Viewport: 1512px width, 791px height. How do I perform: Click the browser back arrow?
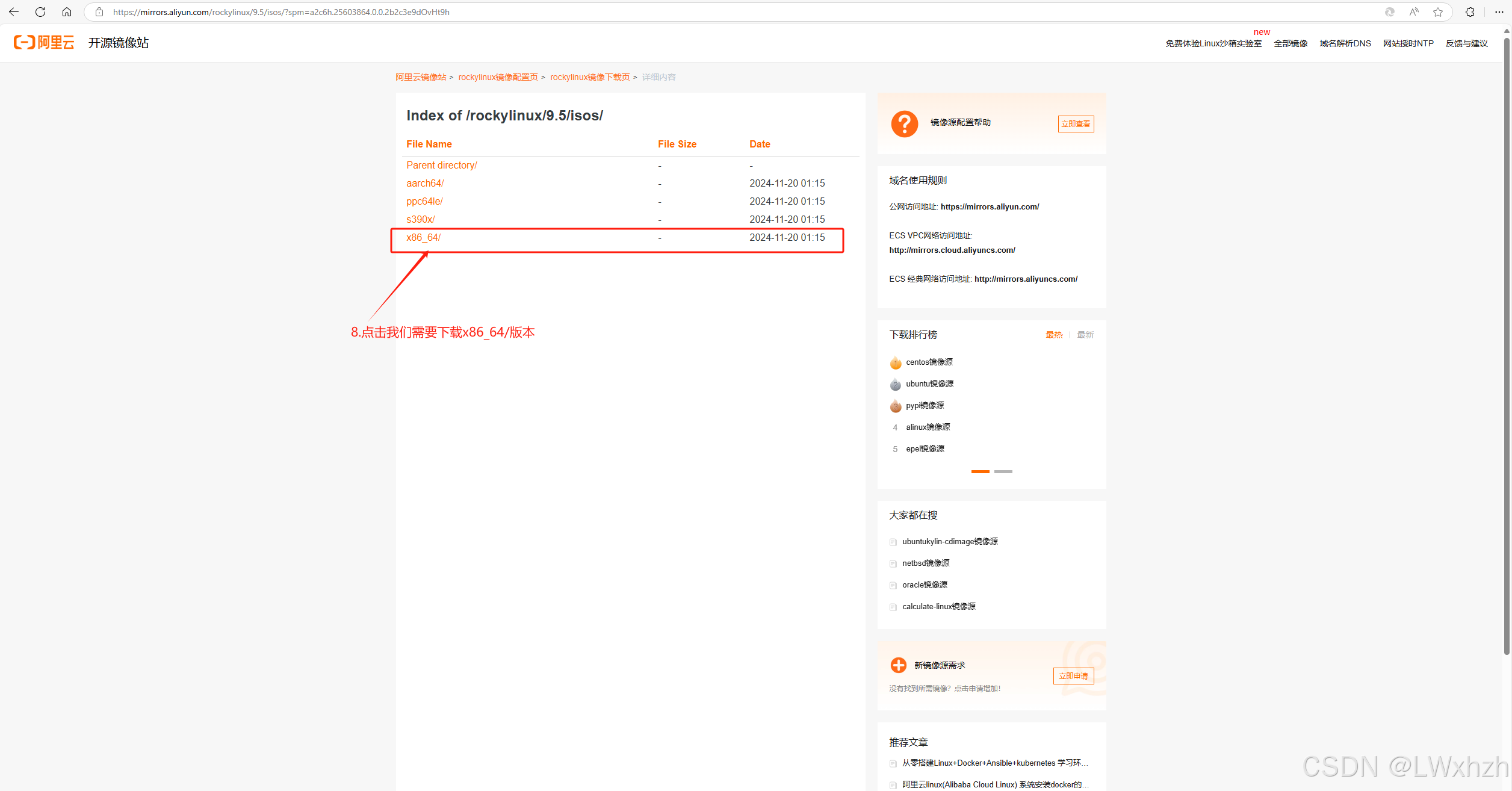point(14,12)
